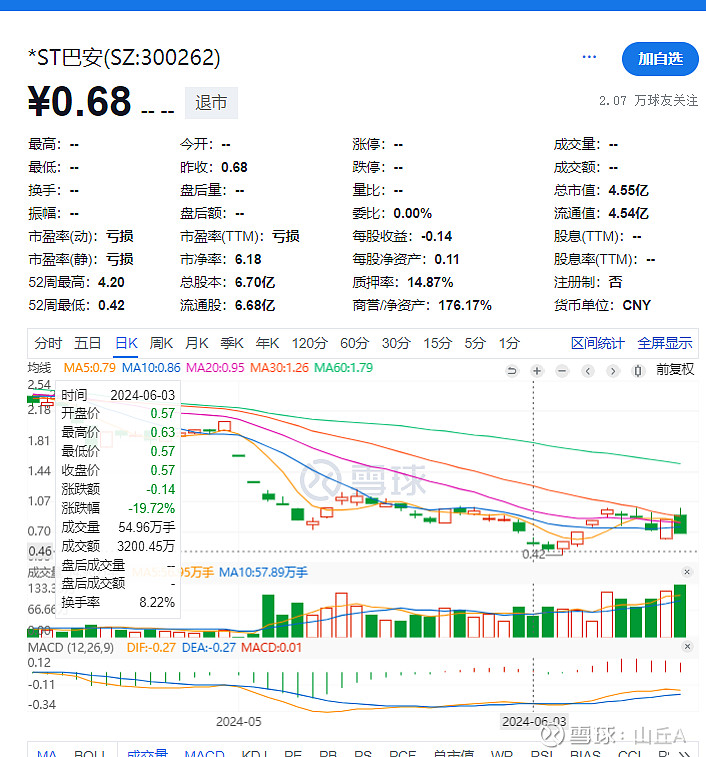Select the 季K quarterly candlestick tab

tap(232, 343)
